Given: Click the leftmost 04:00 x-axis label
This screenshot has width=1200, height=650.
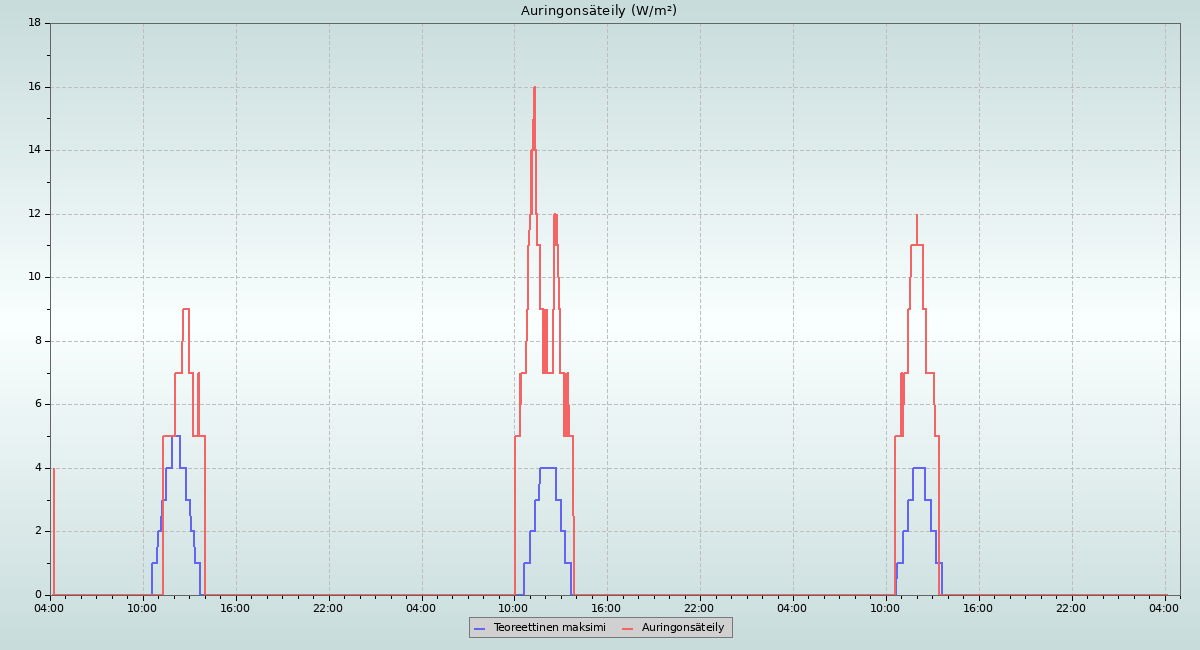Looking at the screenshot, I should coord(49,608).
